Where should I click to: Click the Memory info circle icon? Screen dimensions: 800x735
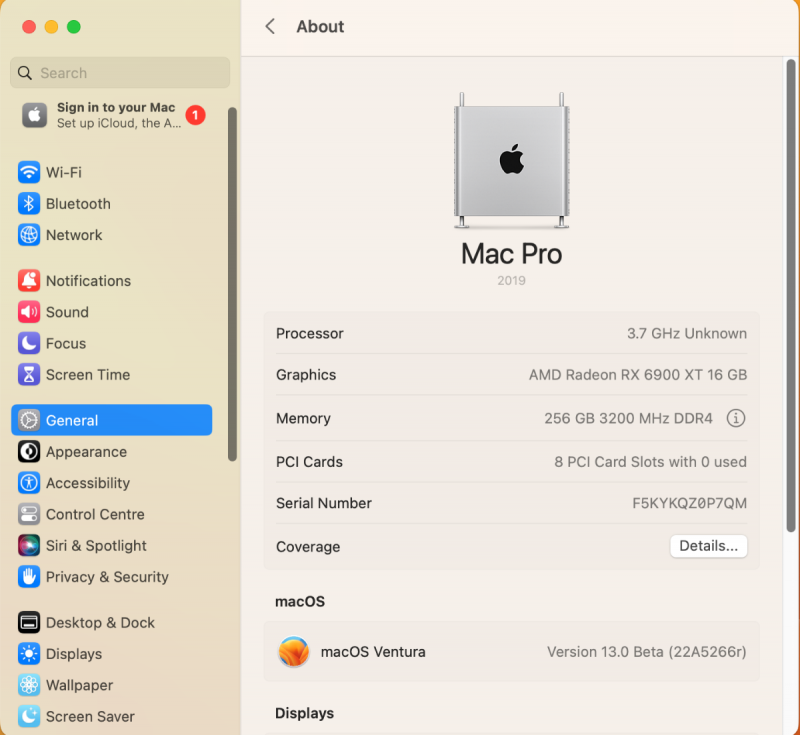pos(736,418)
